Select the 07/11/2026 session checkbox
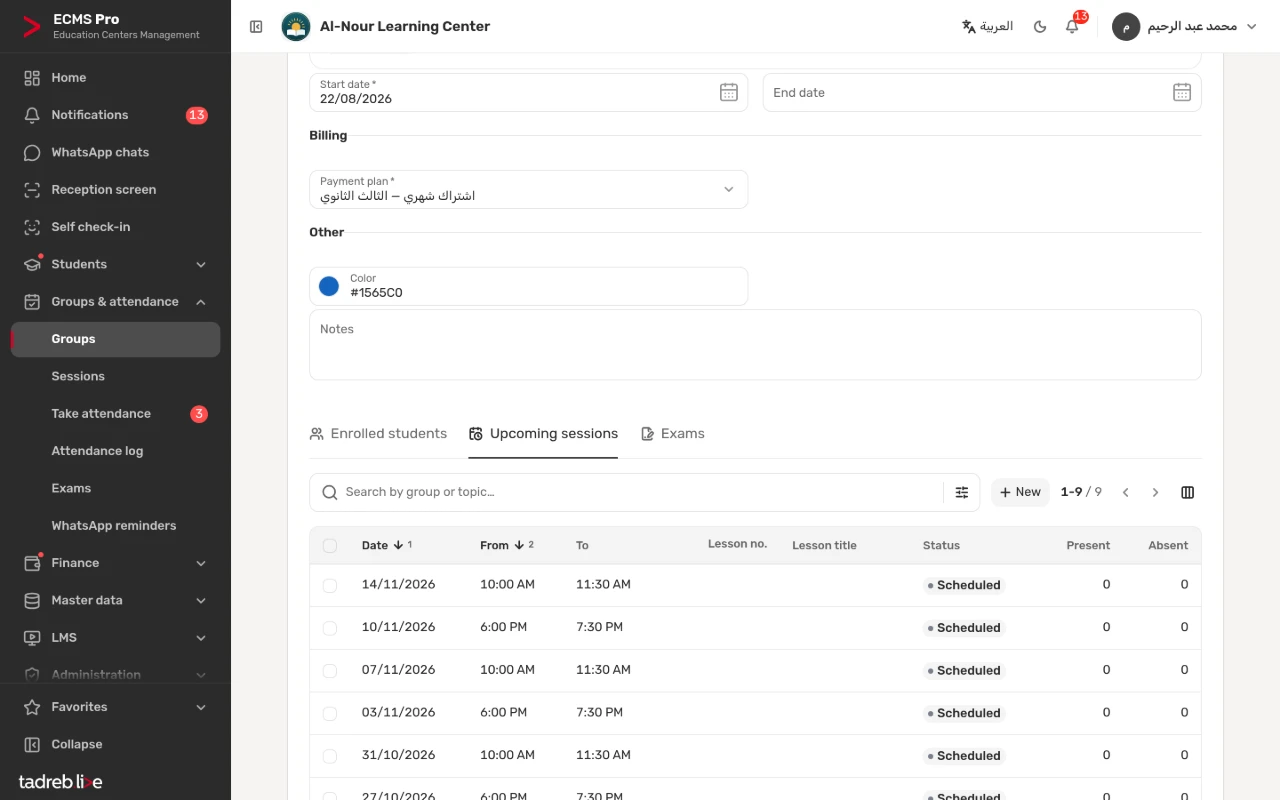Image resolution: width=1280 pixels, height=800 pixels. click(330, 671)
